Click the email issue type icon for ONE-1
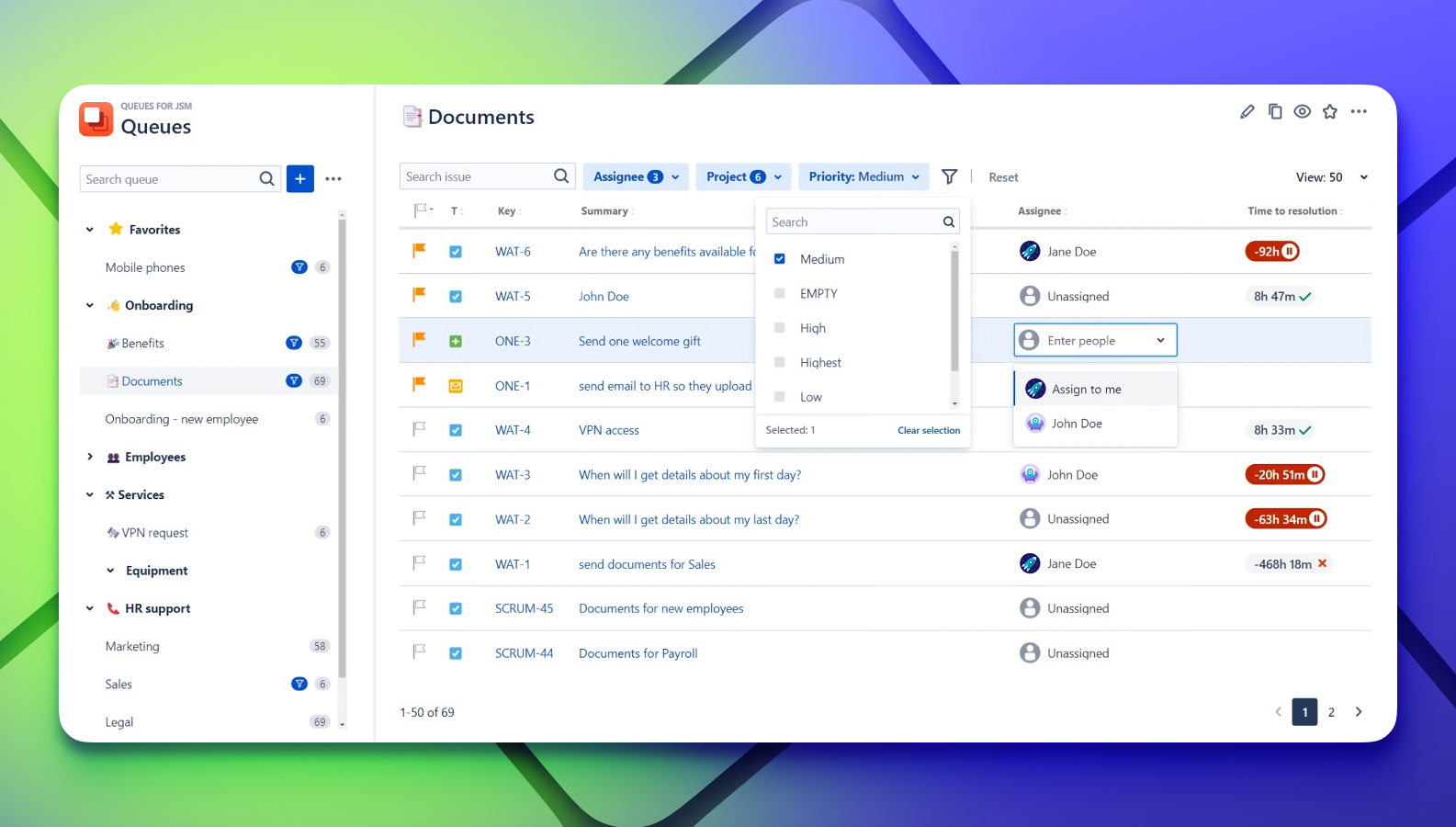 (456, 386)
